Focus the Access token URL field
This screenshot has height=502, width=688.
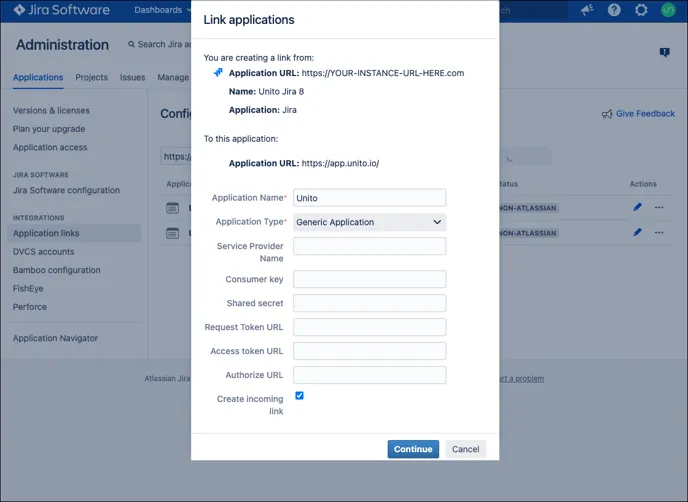[369, 351]
